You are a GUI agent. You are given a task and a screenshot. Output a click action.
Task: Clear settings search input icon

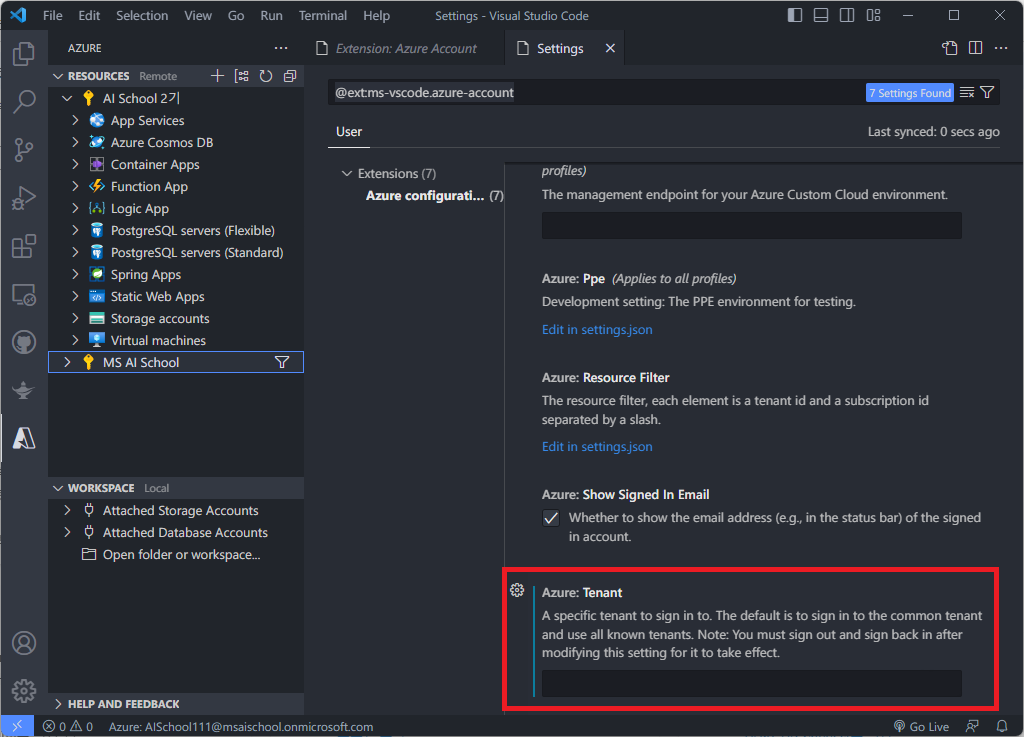coord(967,93)
